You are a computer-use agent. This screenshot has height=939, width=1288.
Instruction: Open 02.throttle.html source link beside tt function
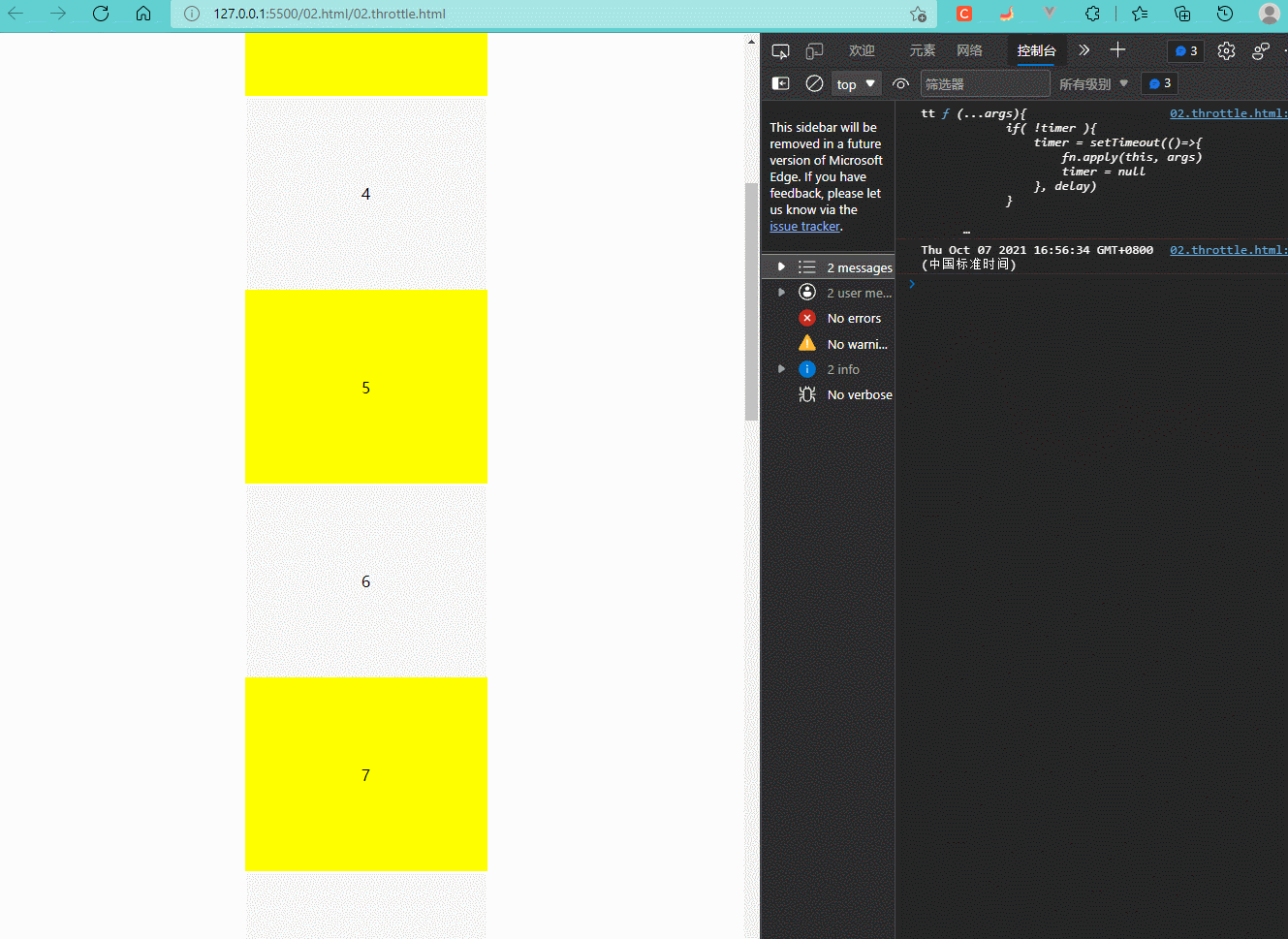point(1228,113)
